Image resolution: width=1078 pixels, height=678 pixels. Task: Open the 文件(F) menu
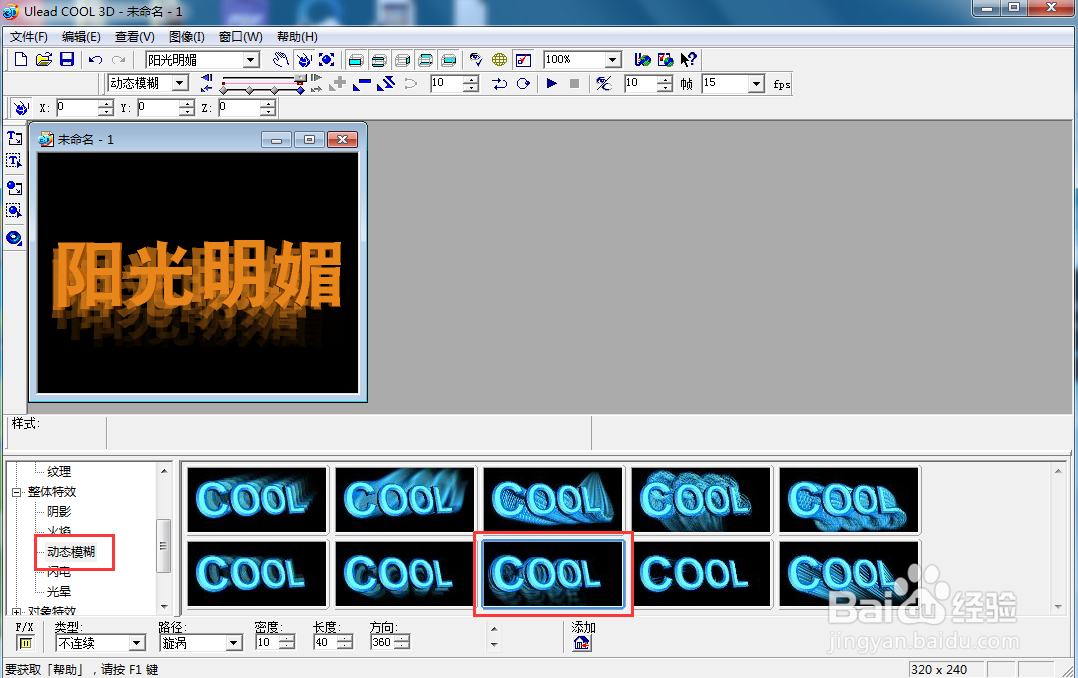click(x=28, y=36)
